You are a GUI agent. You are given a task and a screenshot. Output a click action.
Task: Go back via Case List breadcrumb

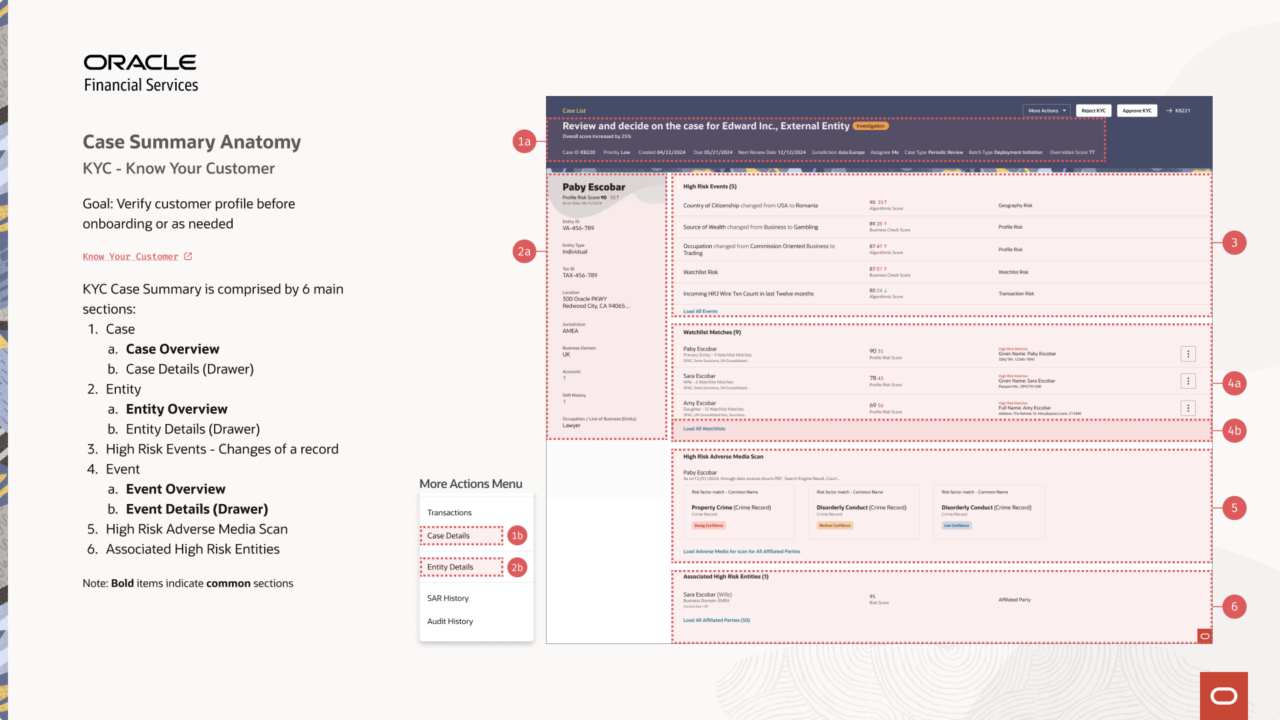pos(574,111)
